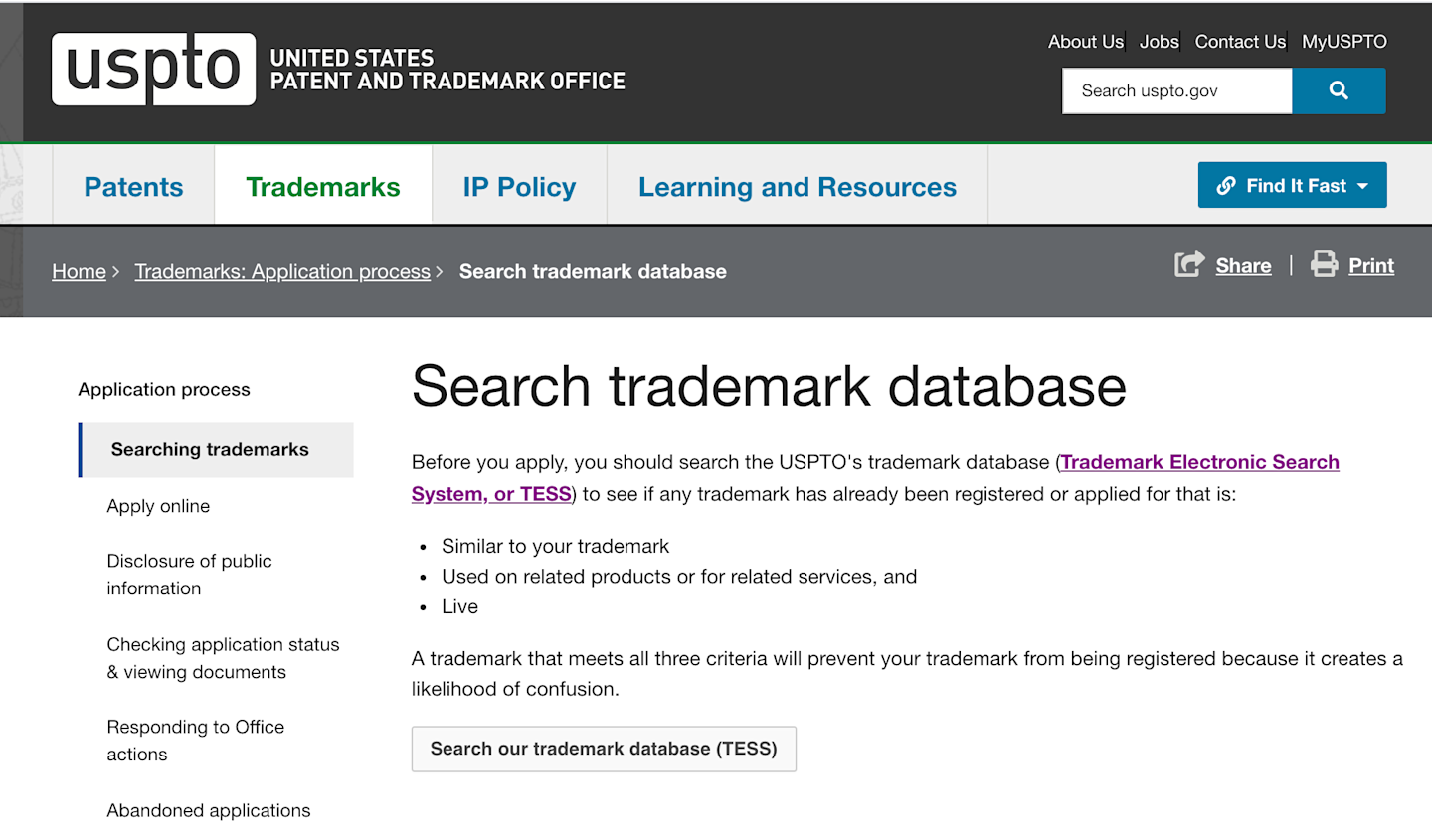Viewport: 1432px width, 840px height.
Task: Click the Application process sidebar heading
Action: pyautogui.click(x=164, y=389)
